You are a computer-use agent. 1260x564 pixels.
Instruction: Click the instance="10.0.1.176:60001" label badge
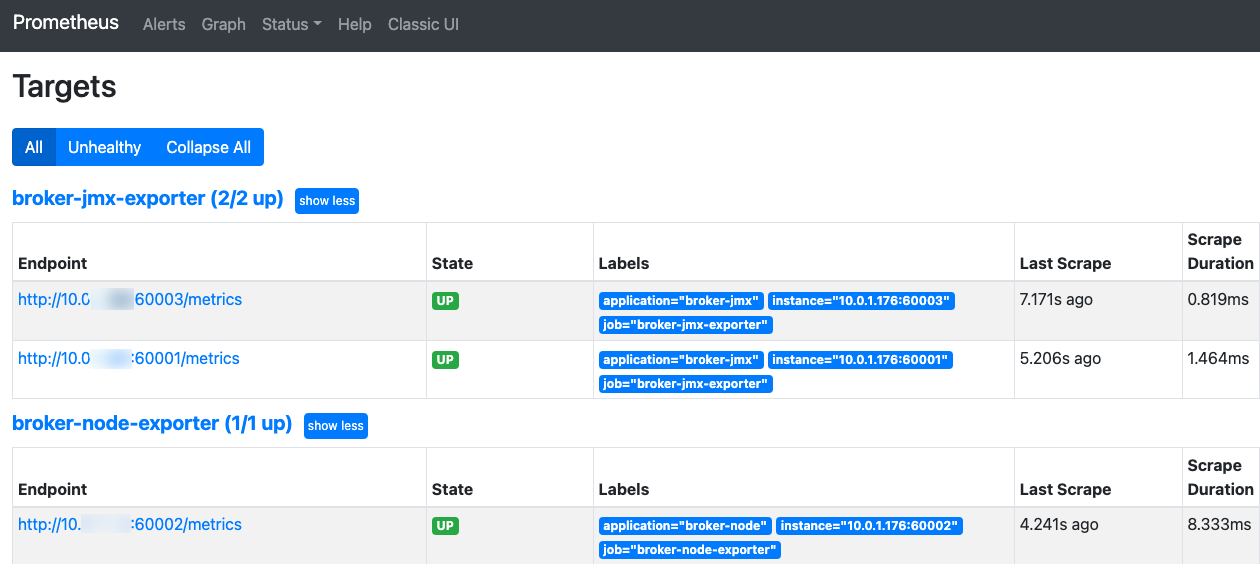860,360
